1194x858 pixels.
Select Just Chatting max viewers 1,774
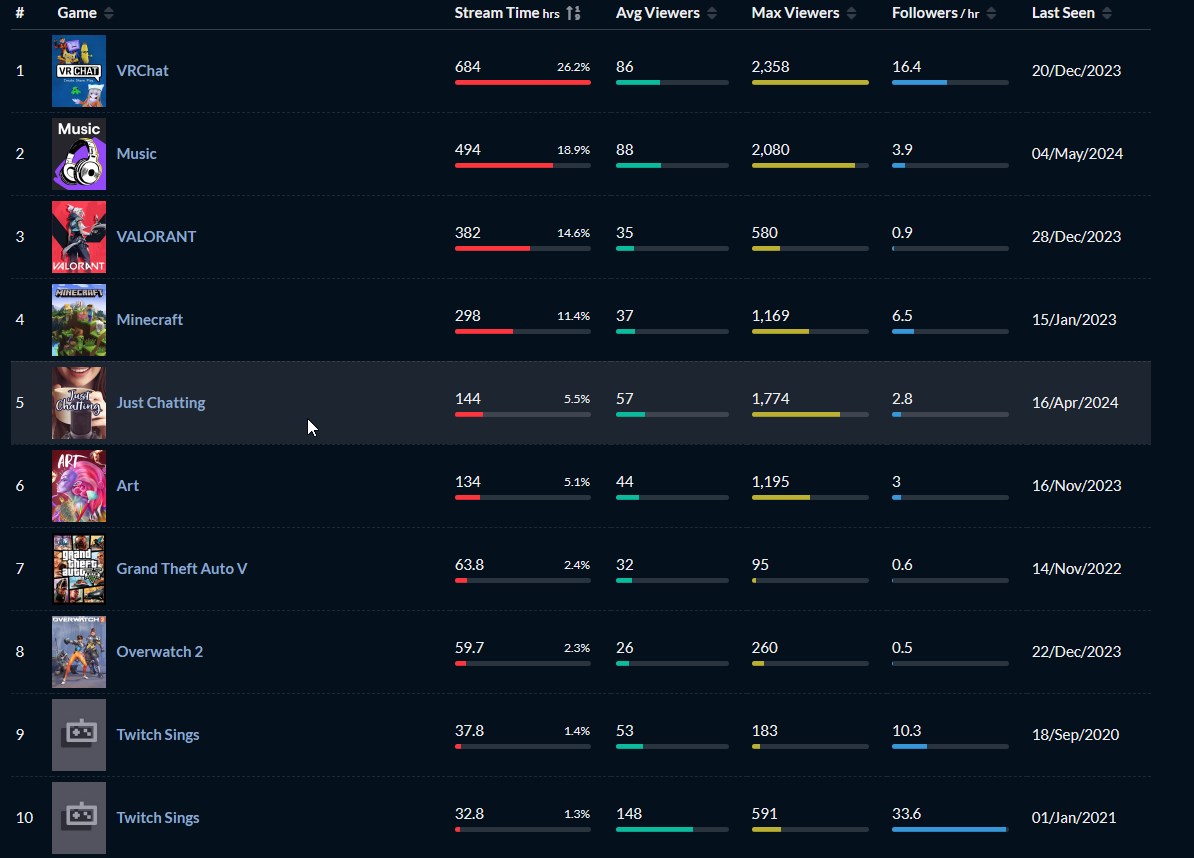[x=771, y=399]
